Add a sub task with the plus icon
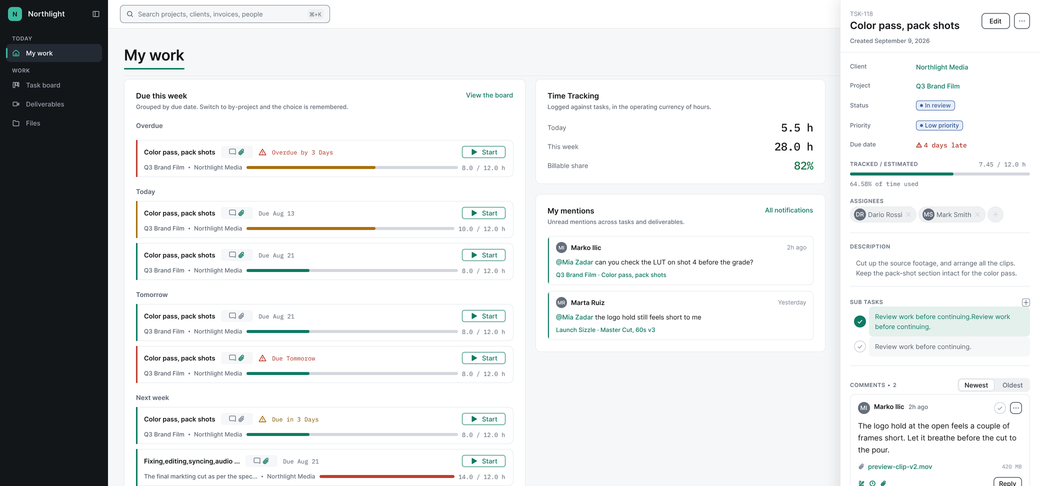This screenshot has width=1040, height=486. pyautogui.click(x=1025, y=302)
